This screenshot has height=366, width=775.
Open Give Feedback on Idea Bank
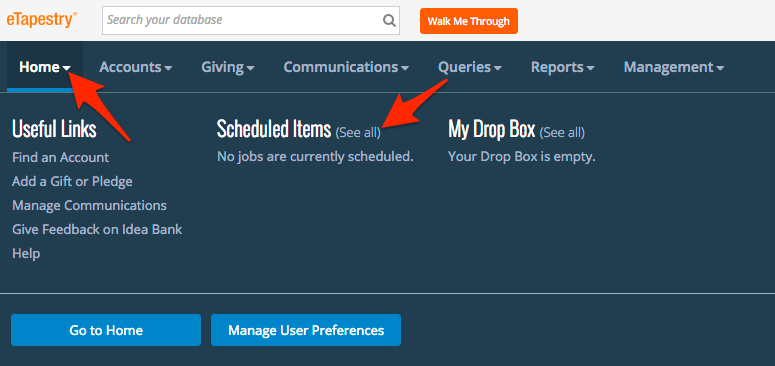coord(97,229)
